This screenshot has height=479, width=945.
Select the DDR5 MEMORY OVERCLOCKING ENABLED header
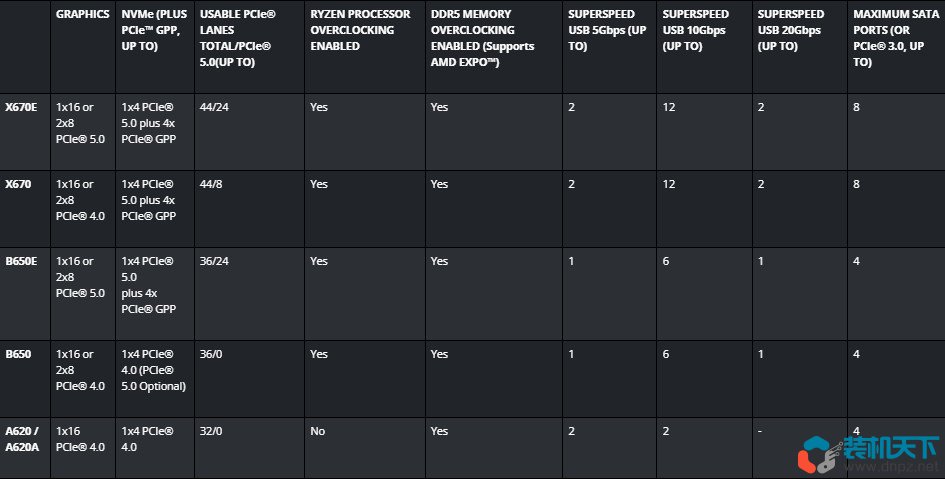482,38
